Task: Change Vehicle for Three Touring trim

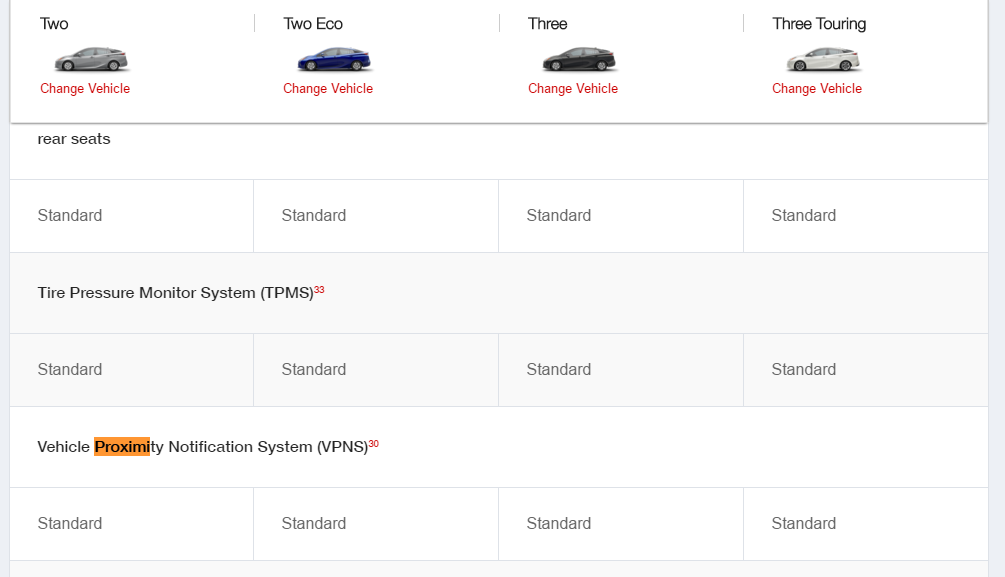Action: click(817, 88)
